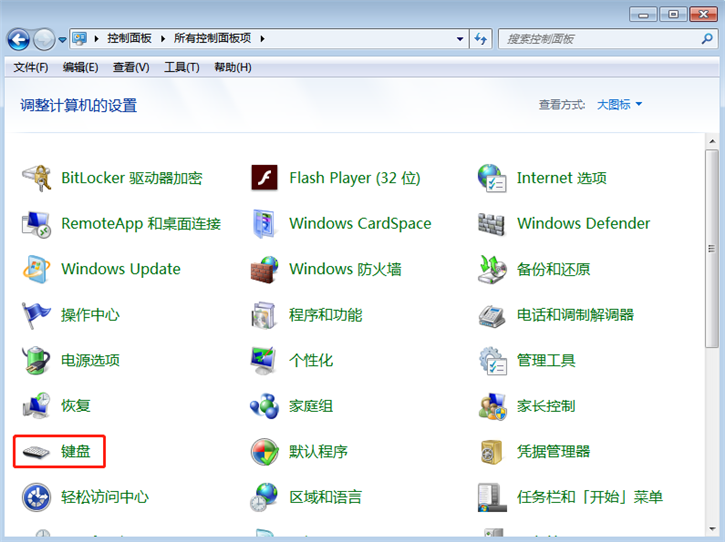
Task: Open the Flash Player (32 位) icon
Action: 264,178
